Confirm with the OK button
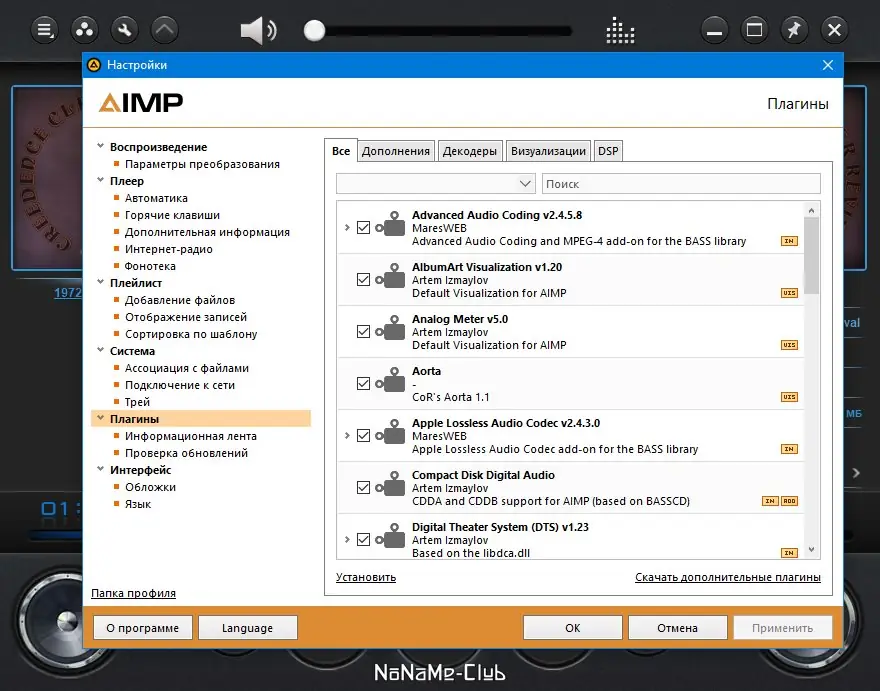The image size is (880, 691). [x=572, y=628]
